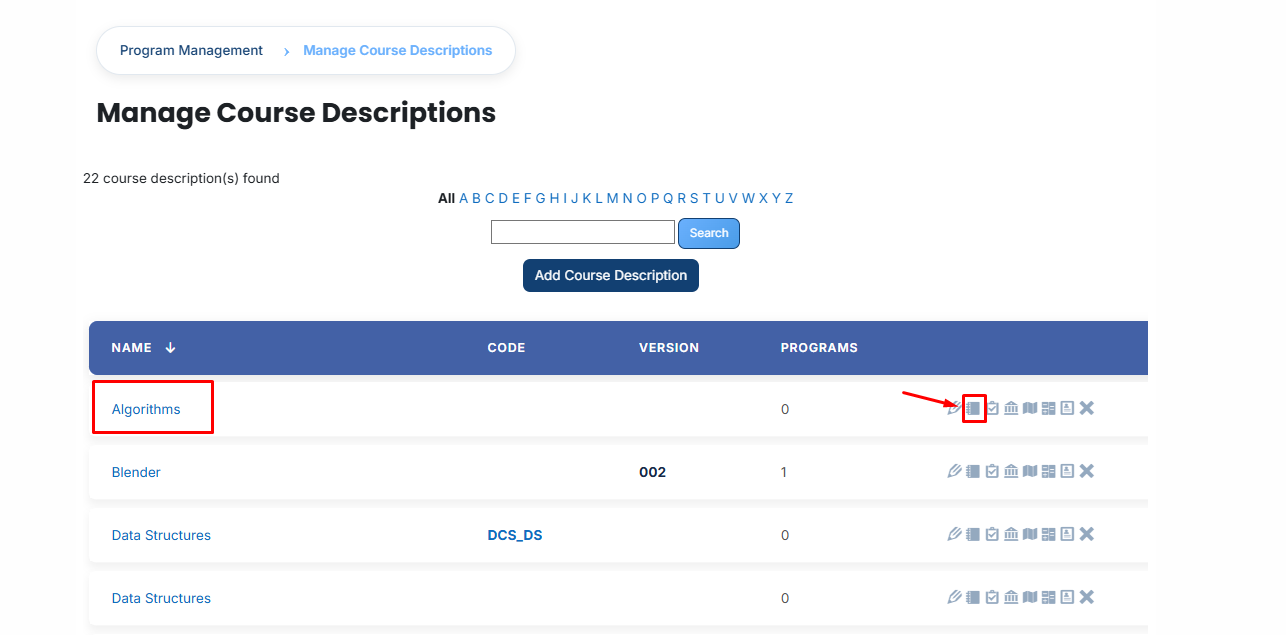Open the Blender course link

136,472
